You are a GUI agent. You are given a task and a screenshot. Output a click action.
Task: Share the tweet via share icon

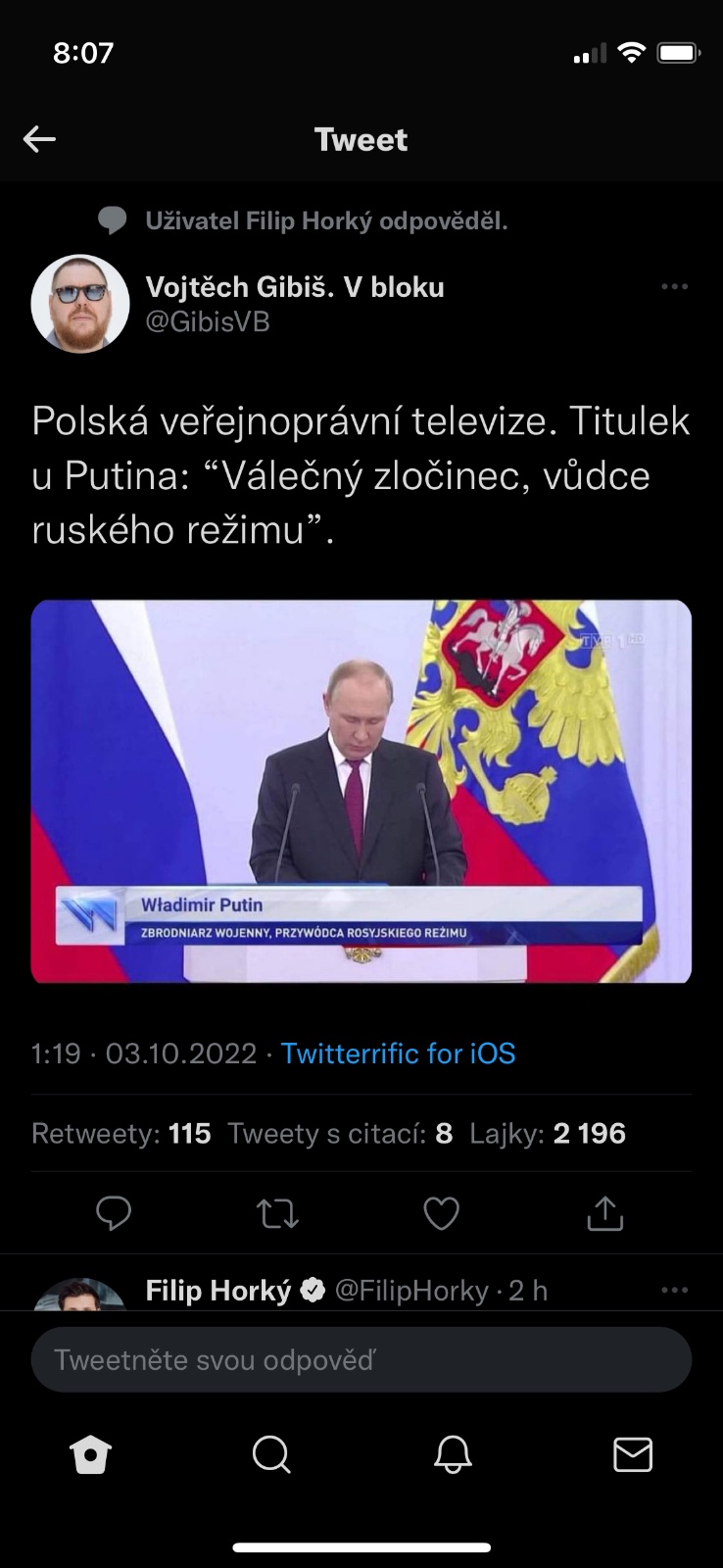[604, 1213]
